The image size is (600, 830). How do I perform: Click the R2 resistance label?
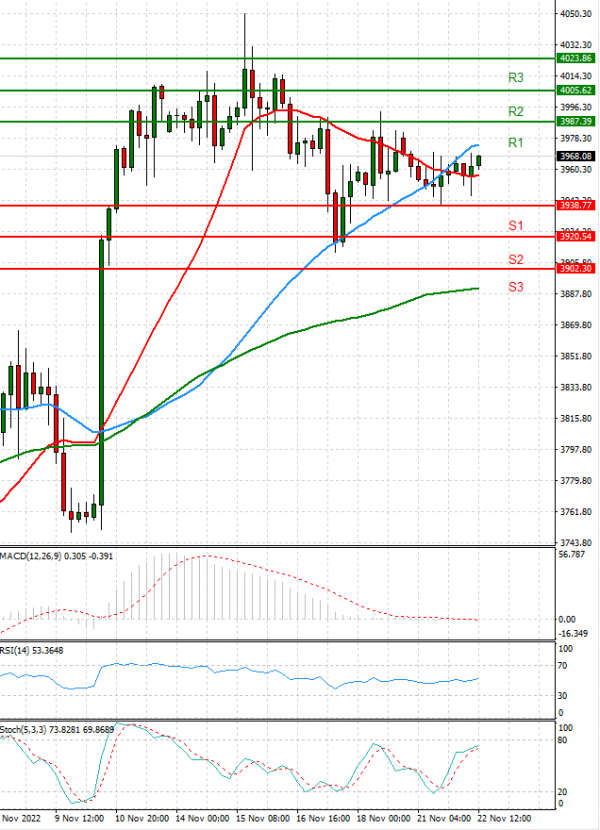click(x=515, y=111)
